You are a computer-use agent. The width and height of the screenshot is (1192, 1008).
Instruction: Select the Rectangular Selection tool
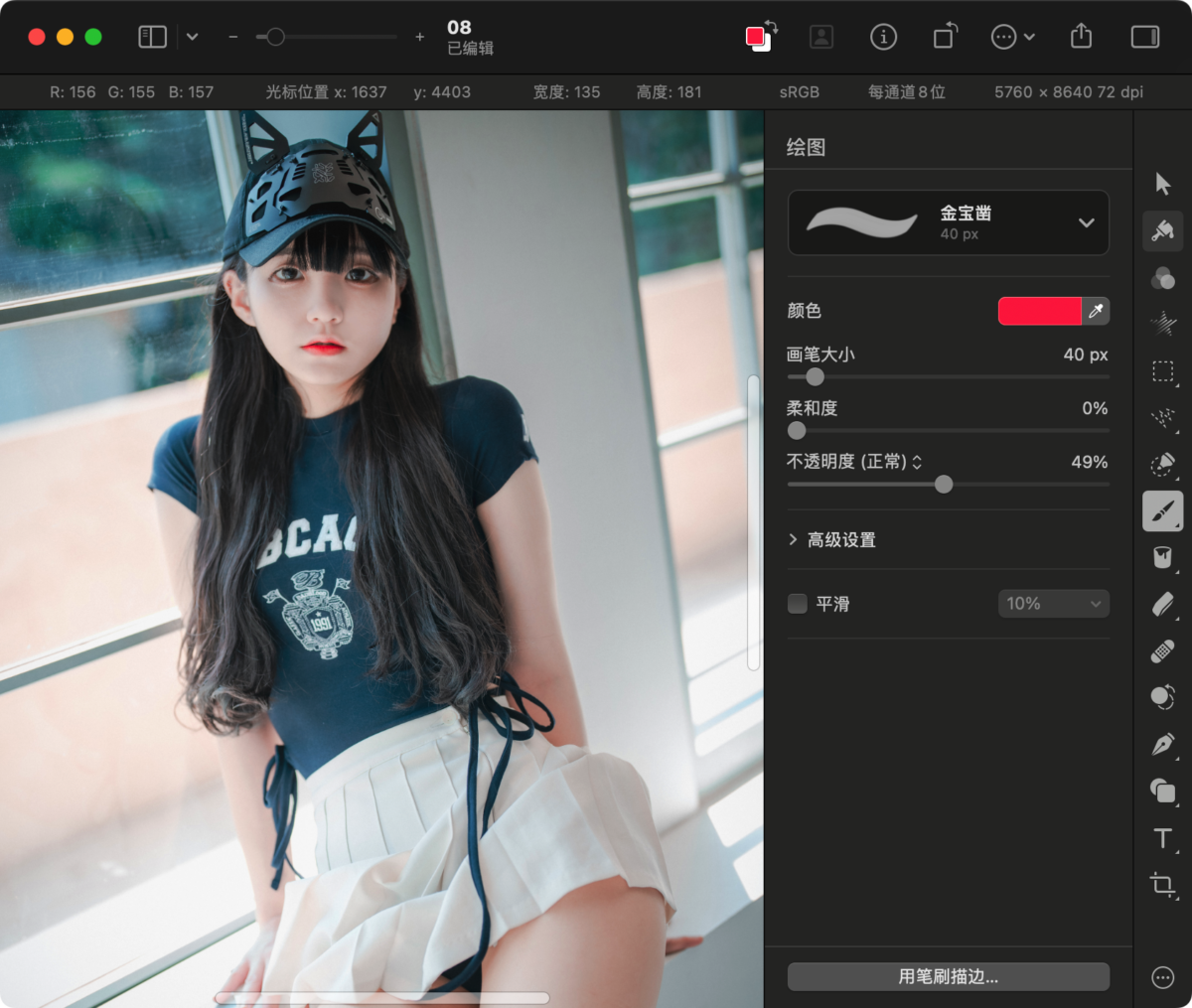coord(1163,372)
